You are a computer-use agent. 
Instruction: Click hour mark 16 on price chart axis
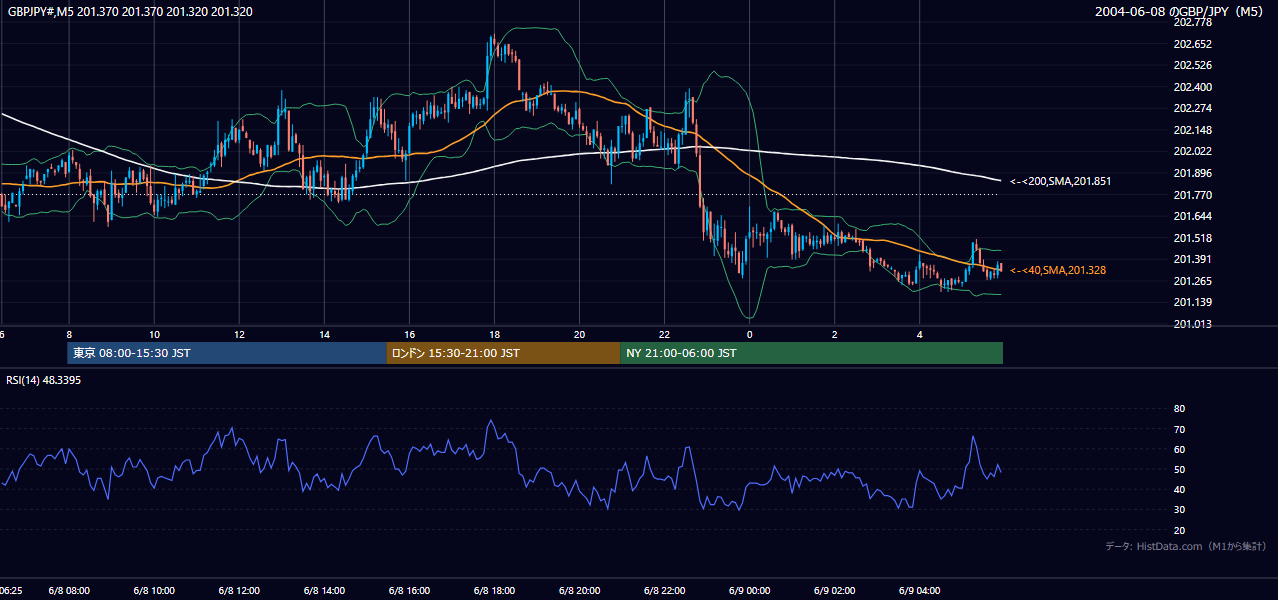409,334
